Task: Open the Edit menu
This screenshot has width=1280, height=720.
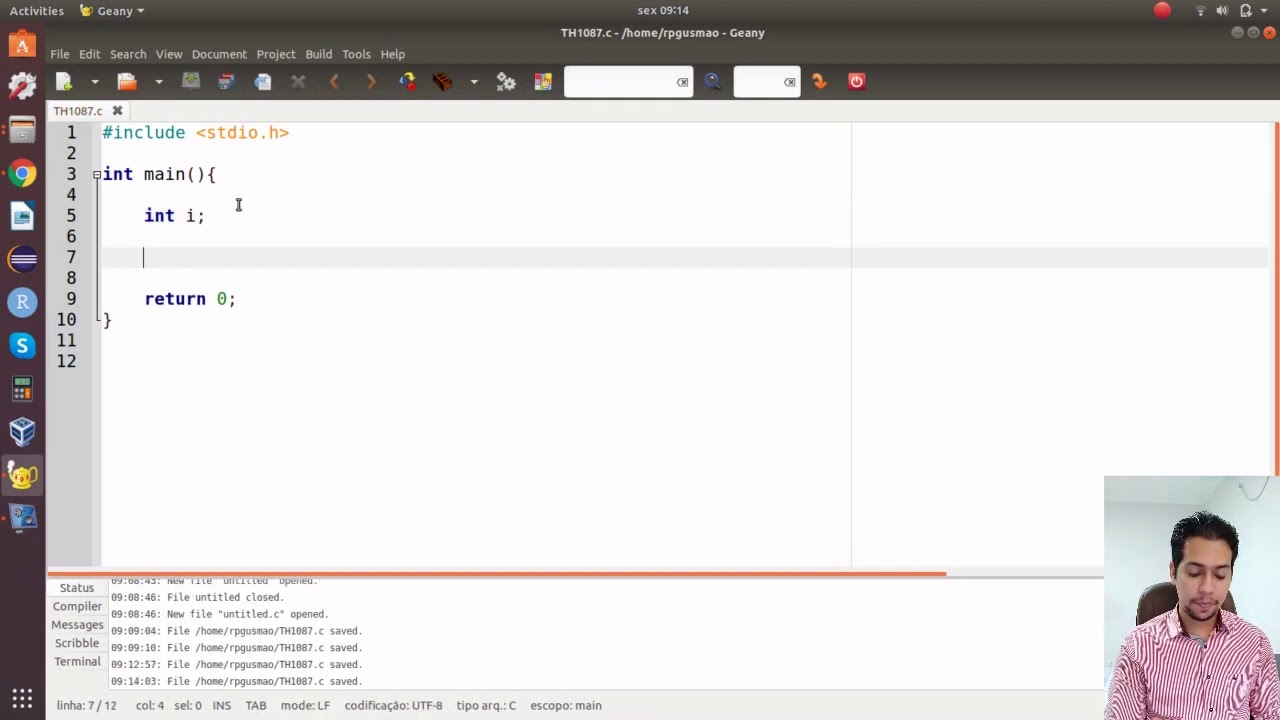Action: pyautogui.click(x=90, y=54)
